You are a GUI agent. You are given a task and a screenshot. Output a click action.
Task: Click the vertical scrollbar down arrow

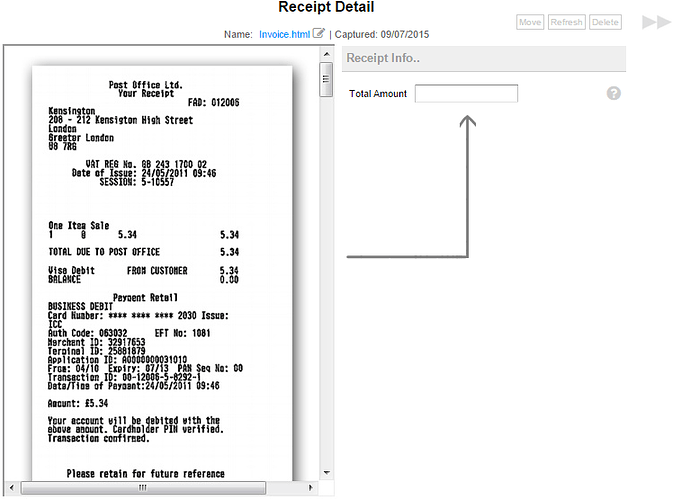325,473
